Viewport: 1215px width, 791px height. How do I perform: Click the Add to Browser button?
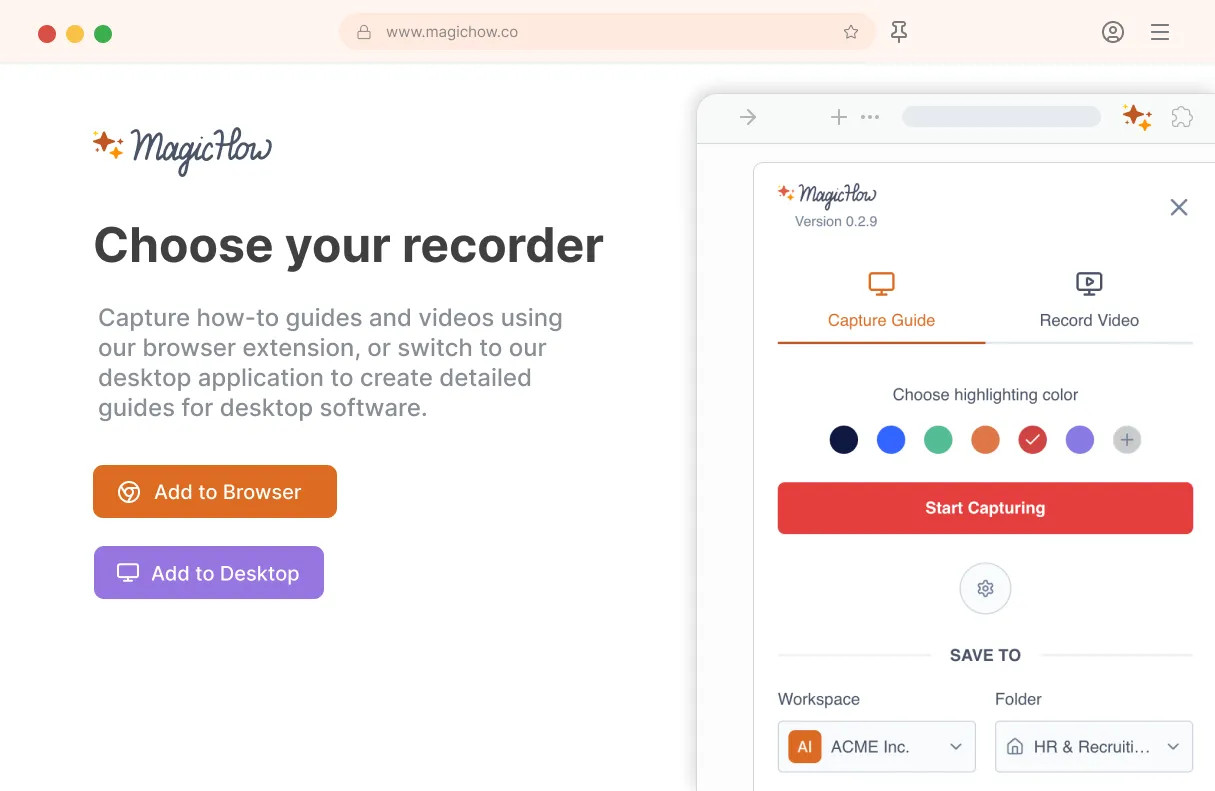pos(215,492)
